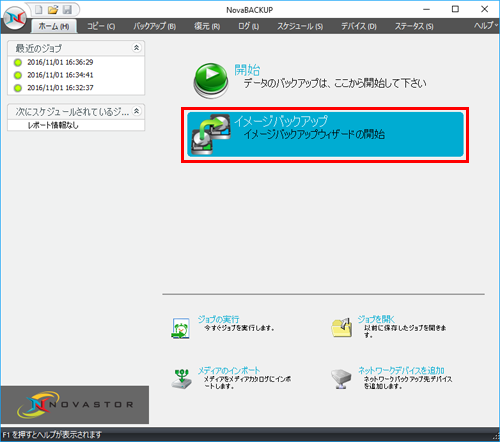Click the image backup disk drives icon
Viewport: 500px width, 442px height.
click(211, 134)
